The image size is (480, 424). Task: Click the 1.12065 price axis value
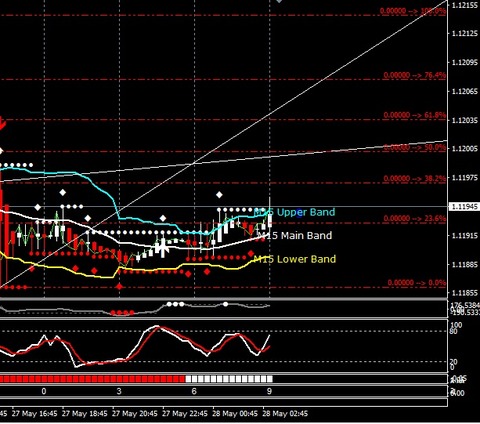[x=465, y=91]
